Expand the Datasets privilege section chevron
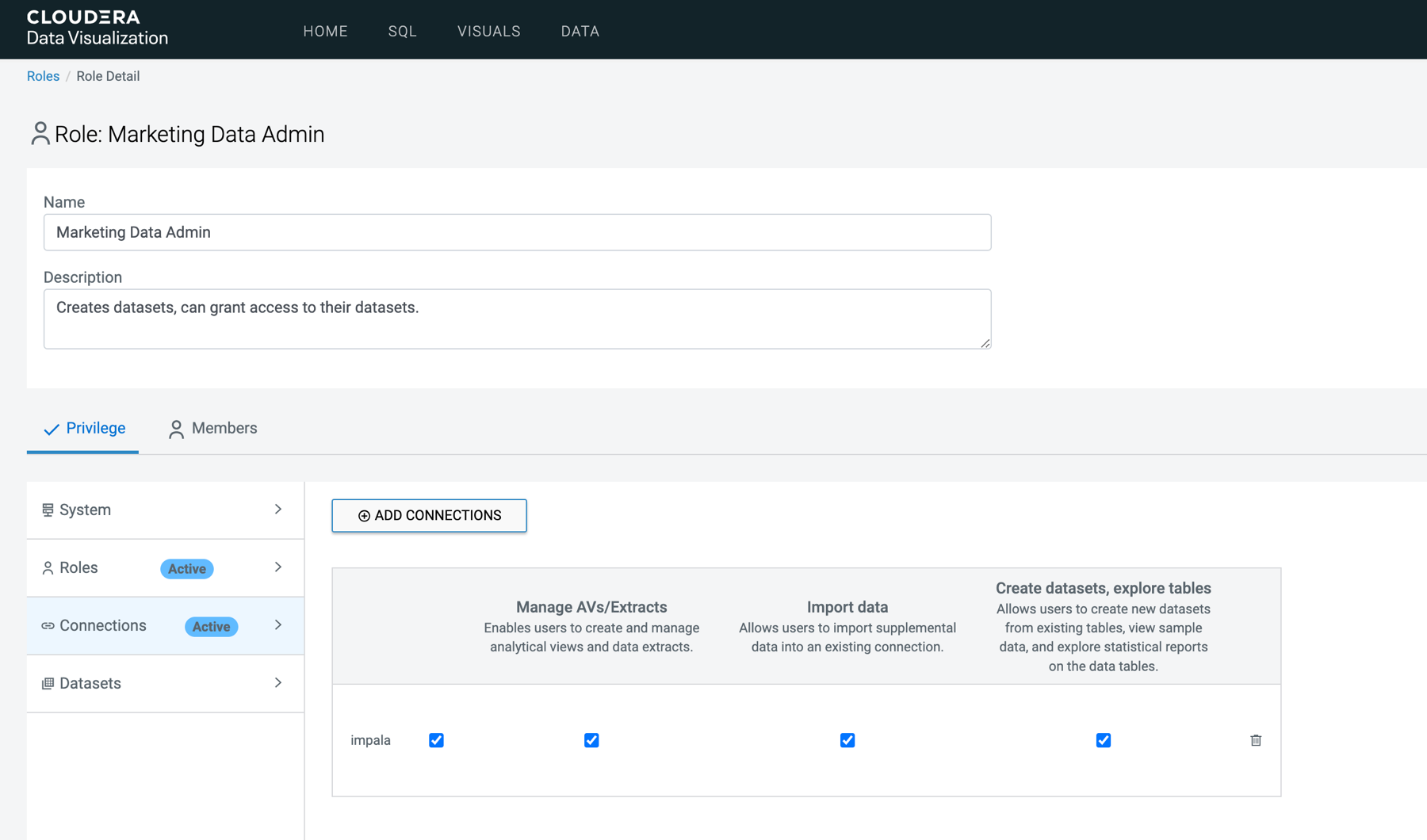Screen dimensions: 1427x840 click(x=278, y=683)
